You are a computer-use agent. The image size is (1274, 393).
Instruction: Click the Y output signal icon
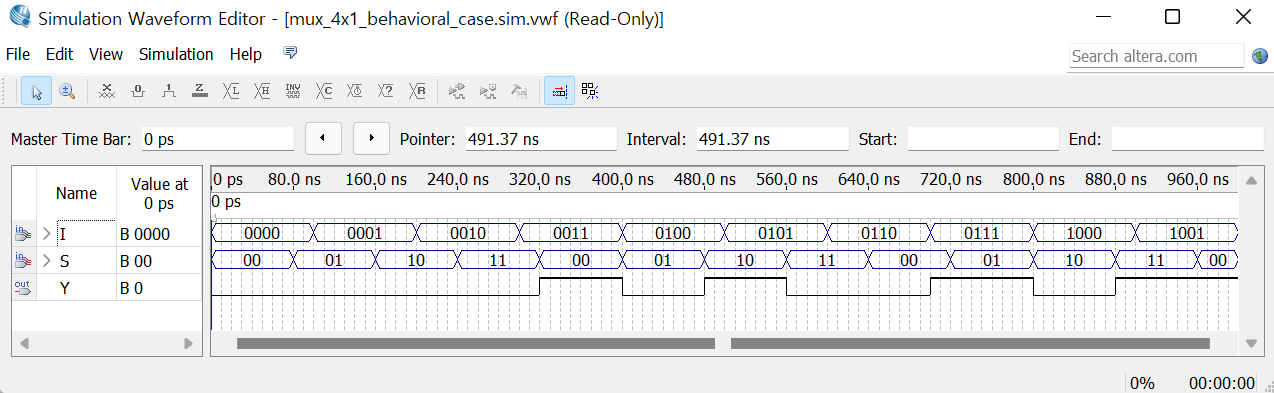pos(22,288)
